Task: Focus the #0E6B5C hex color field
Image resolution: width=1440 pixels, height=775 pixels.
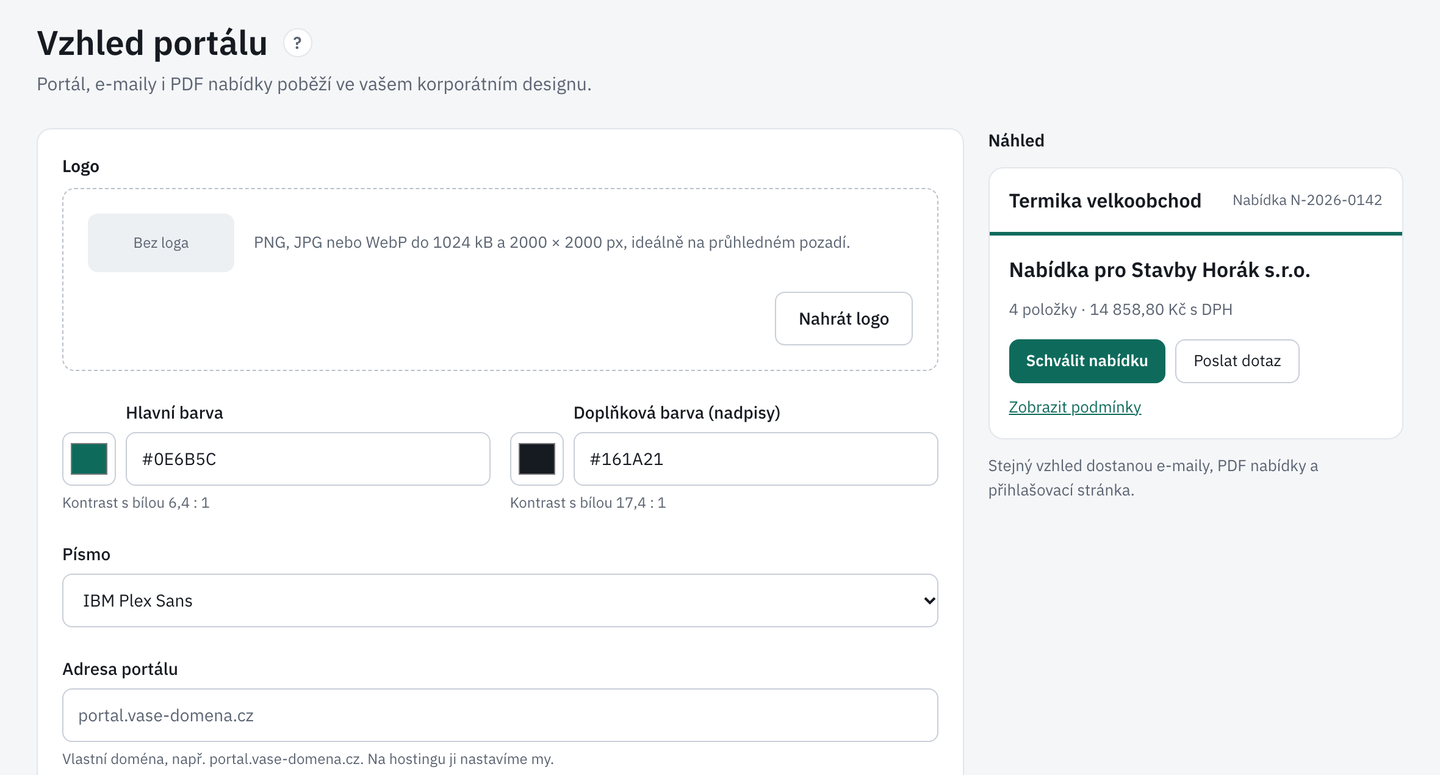Action: [x=308, y=459]
